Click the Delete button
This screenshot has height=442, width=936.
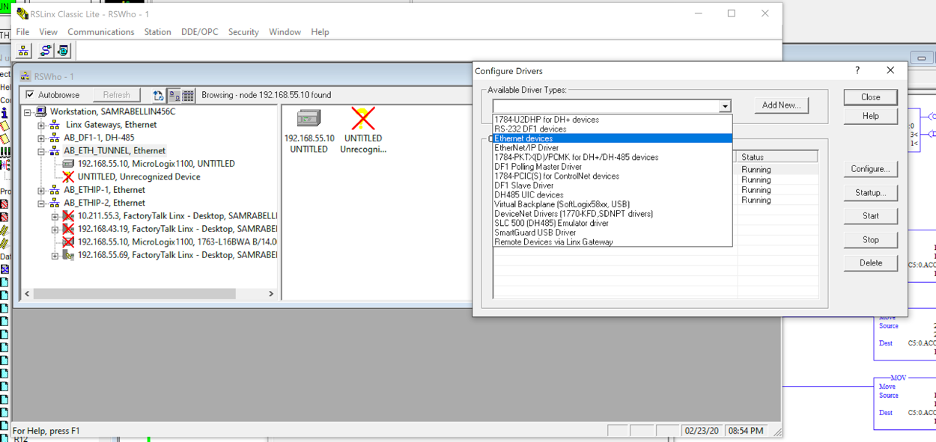tap(871, 263)
